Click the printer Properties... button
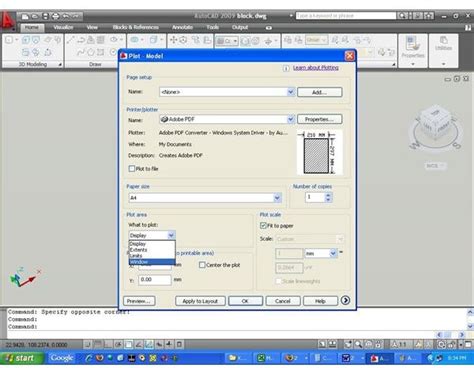Viewport: 474px width, 368px height. tap(320, 119)
